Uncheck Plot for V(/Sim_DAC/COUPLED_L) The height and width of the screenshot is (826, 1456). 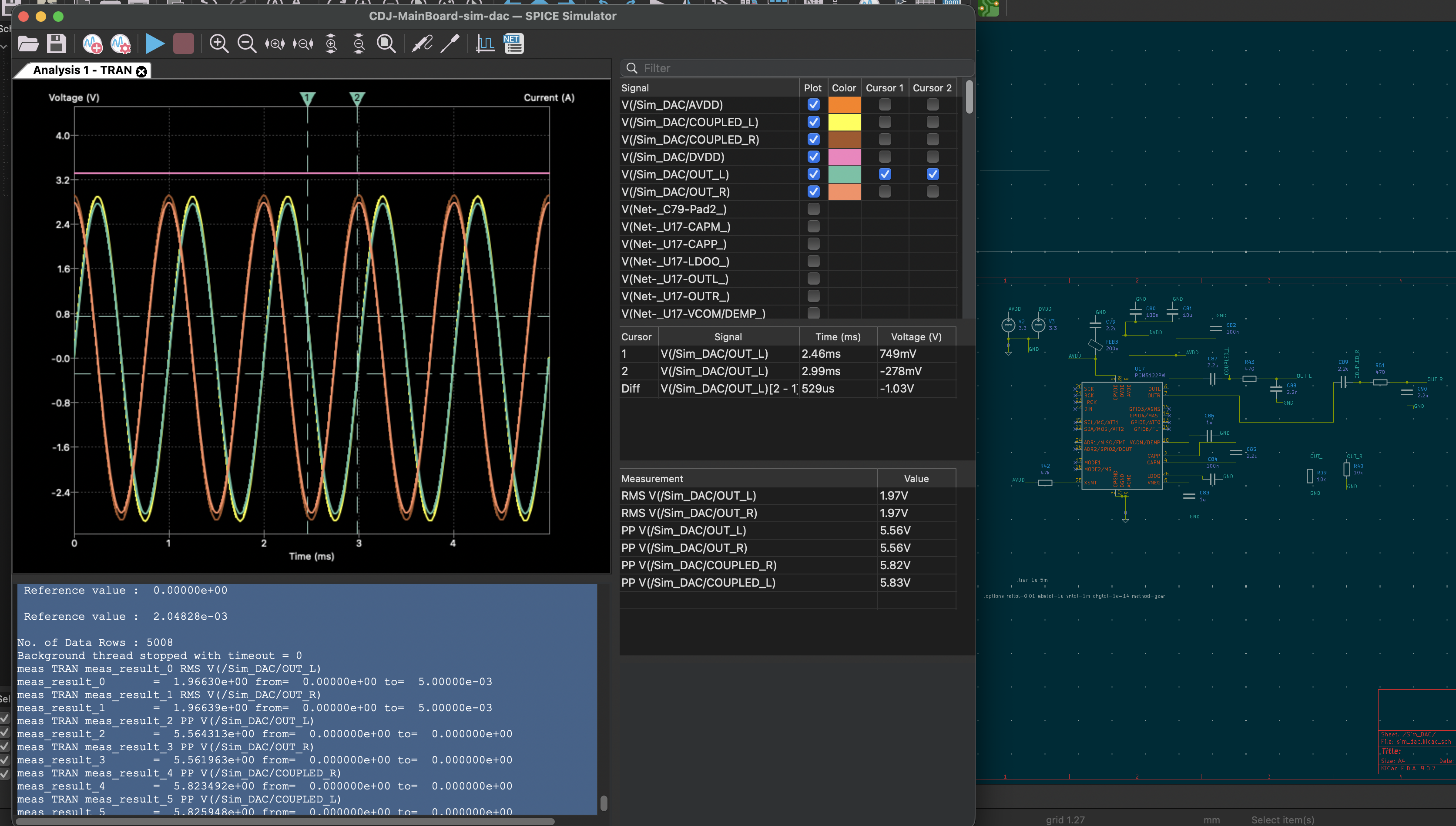[x=813, y=122]
